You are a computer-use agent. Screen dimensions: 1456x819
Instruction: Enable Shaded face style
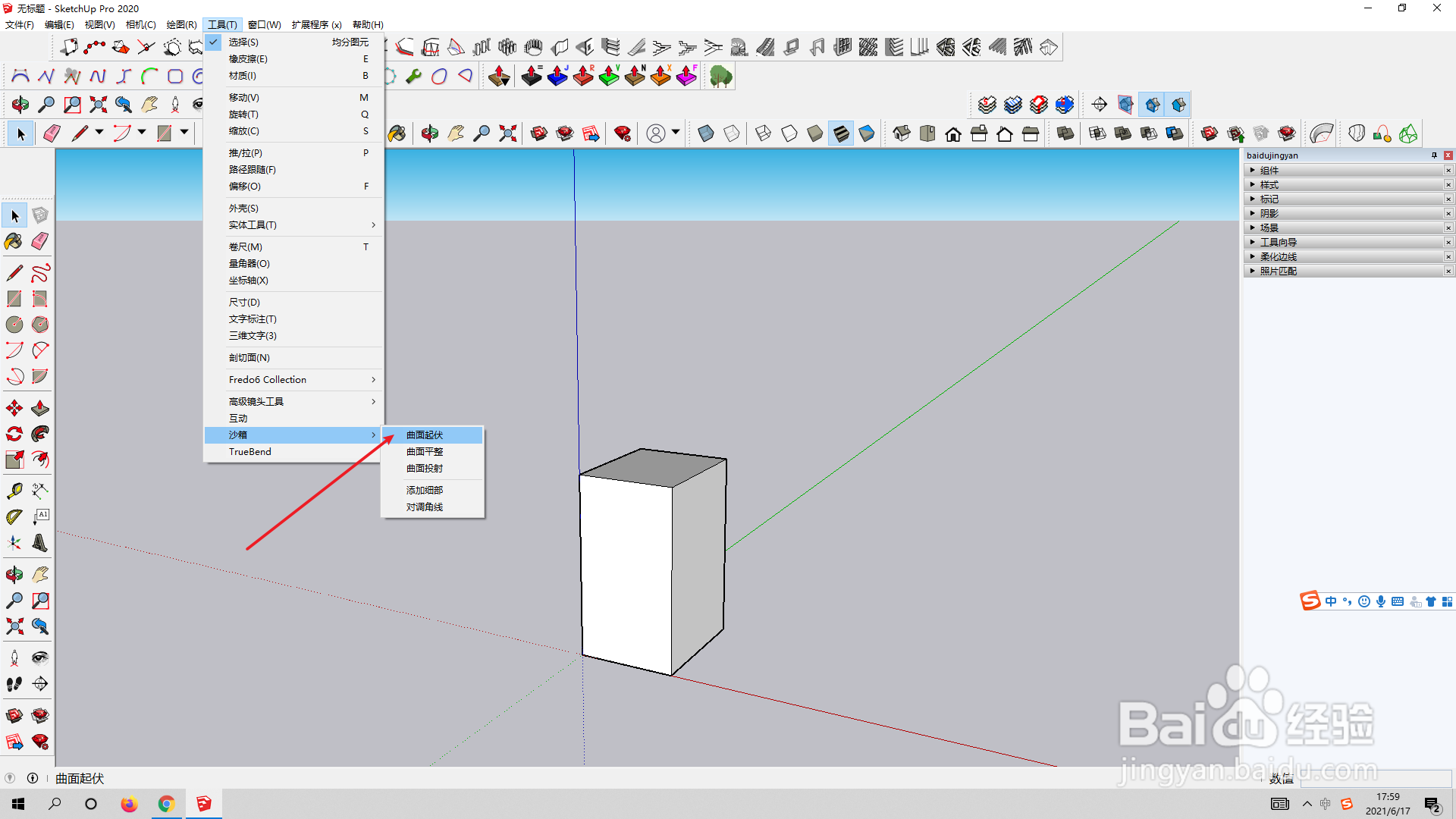click(815, 134)
